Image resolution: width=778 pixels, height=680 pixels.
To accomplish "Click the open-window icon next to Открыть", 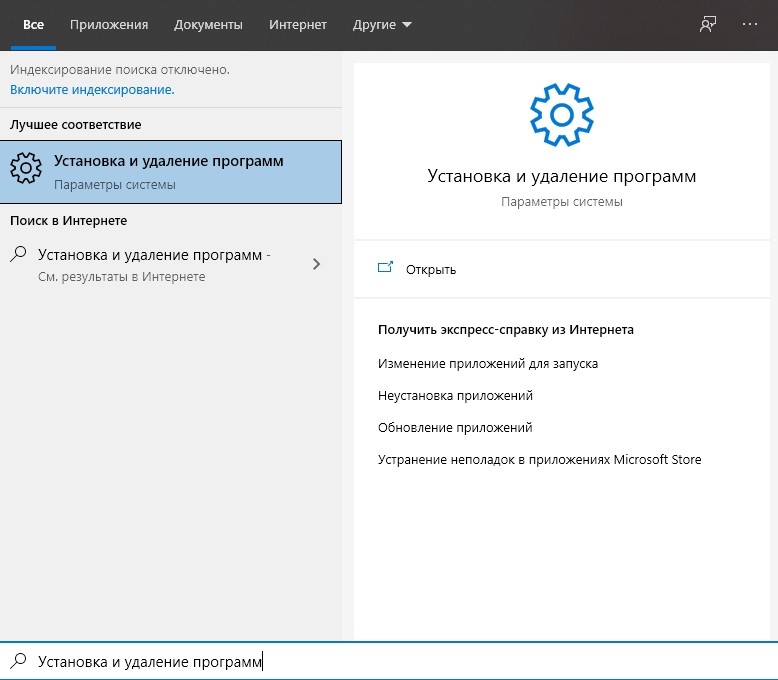I will 385,268.
